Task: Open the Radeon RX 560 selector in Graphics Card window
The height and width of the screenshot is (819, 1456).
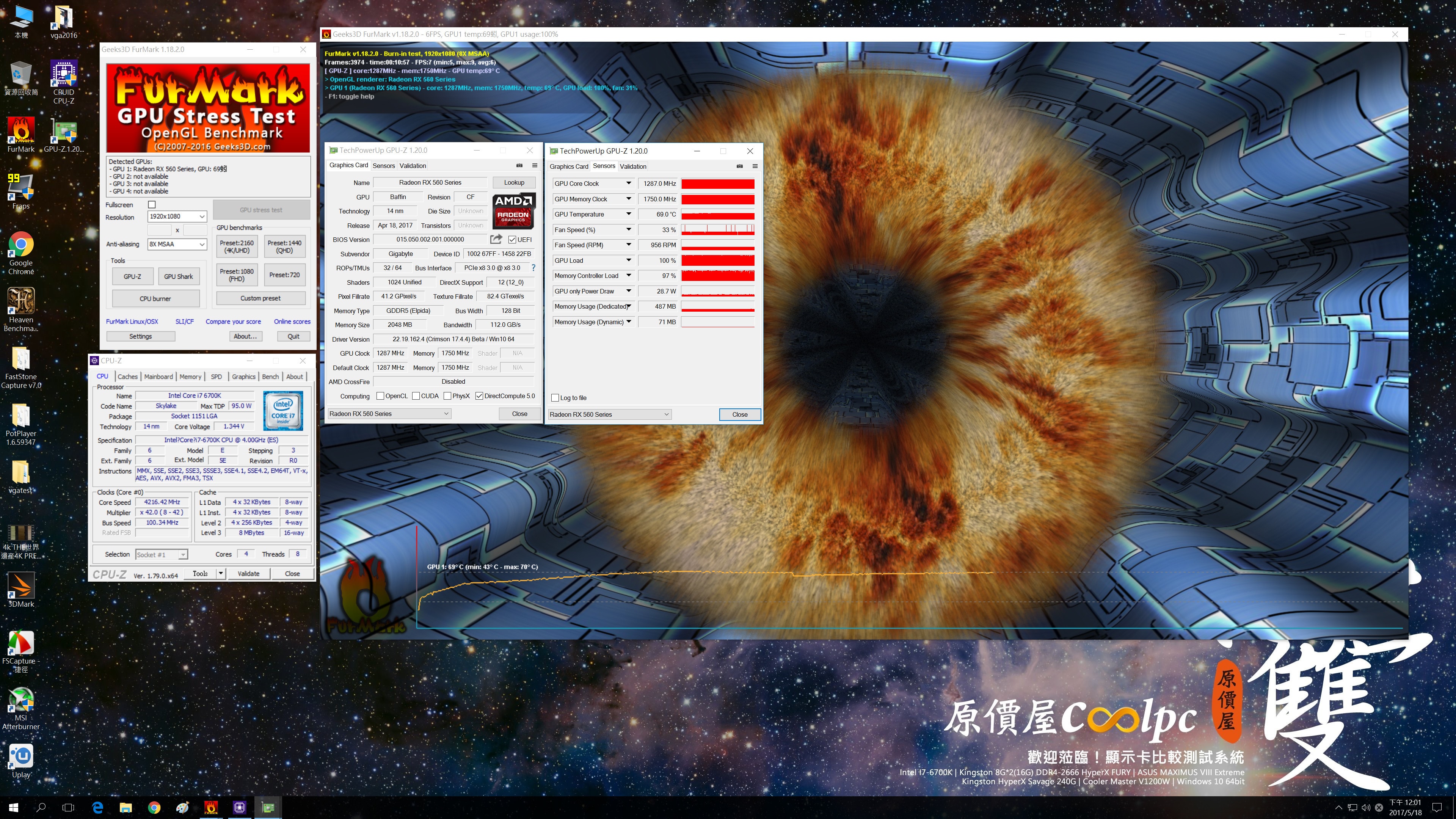Action: 389,414
